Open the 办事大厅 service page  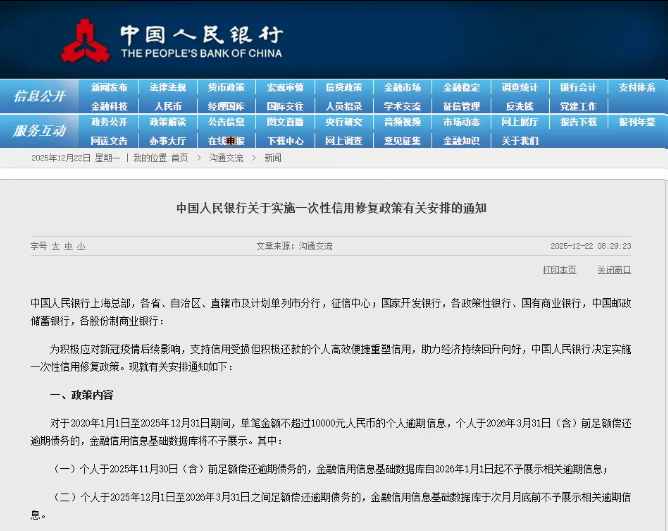pyautogui.click(x=167, y=140)
